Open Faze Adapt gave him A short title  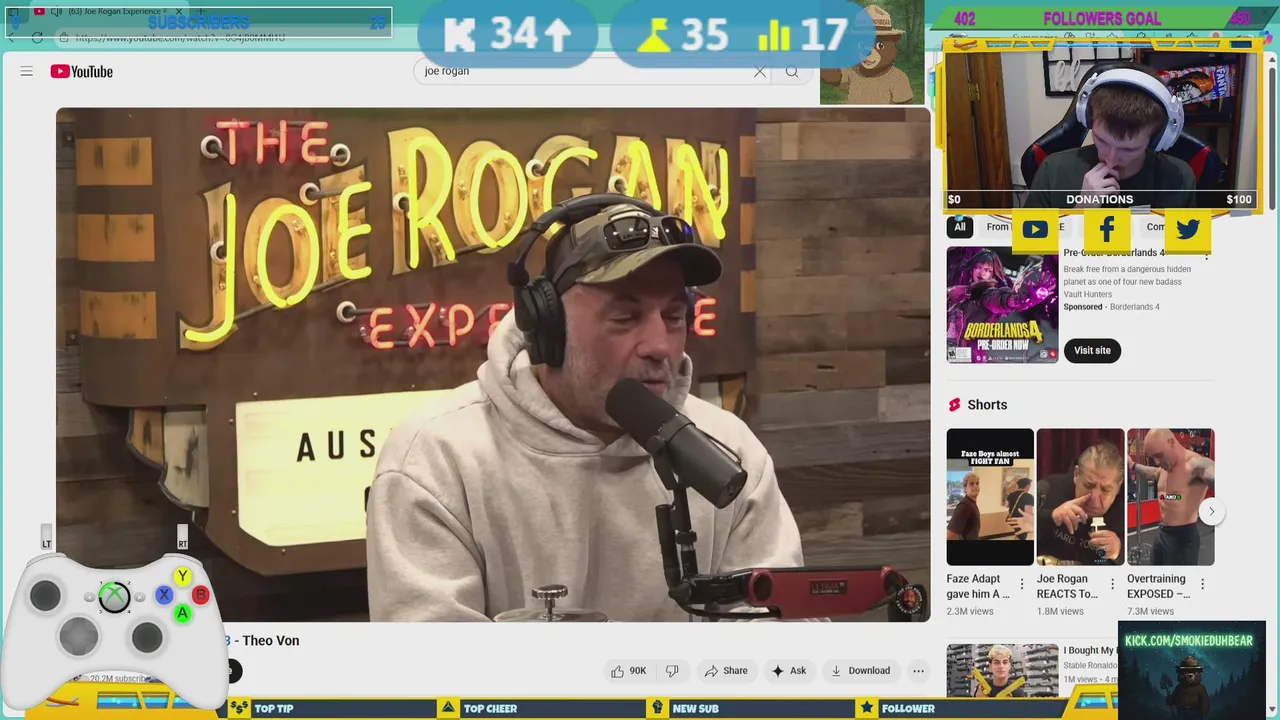[x=978, y=586]
